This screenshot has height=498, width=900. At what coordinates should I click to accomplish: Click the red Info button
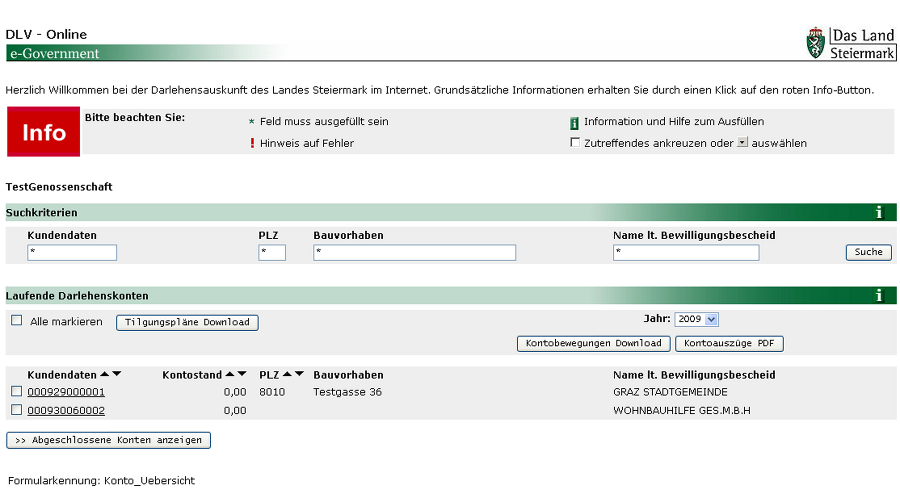click(x=44, y=131)
